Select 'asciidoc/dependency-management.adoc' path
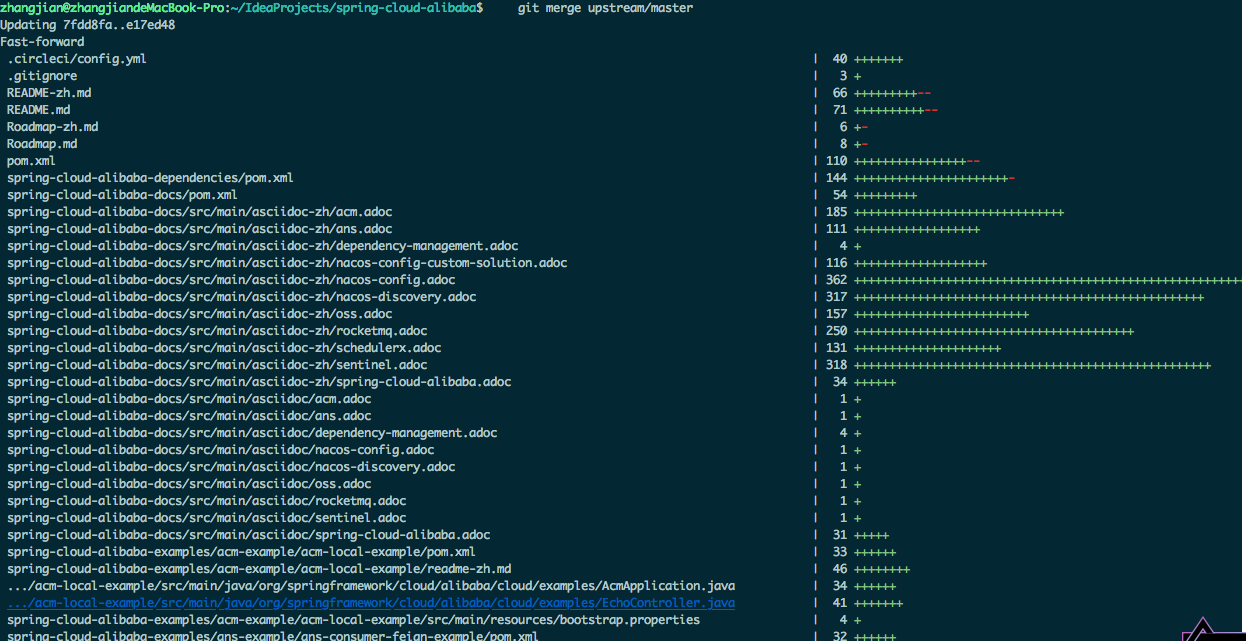Screen dimensions: 1246x641 click(252, 433)
